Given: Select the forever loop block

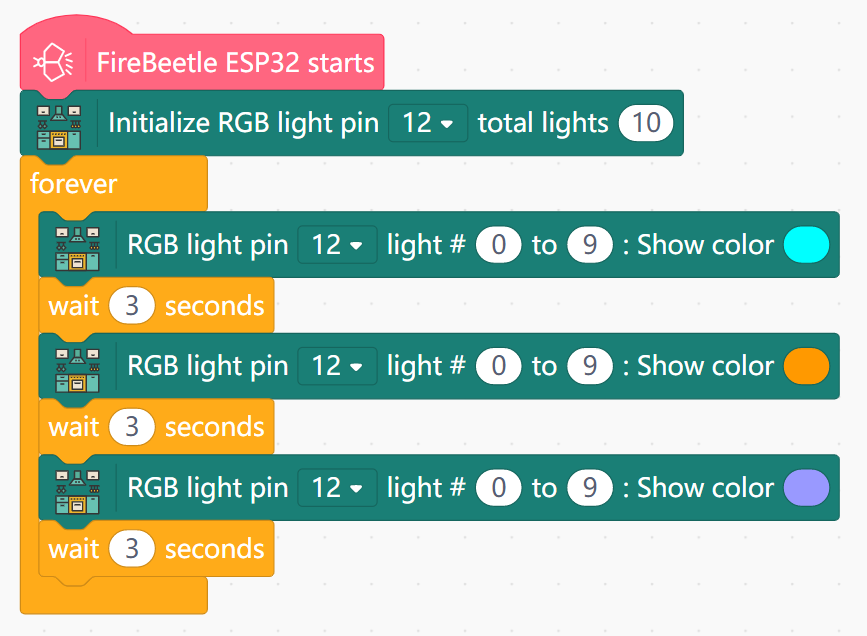Looking at the screenshot, I should [74, 184].
